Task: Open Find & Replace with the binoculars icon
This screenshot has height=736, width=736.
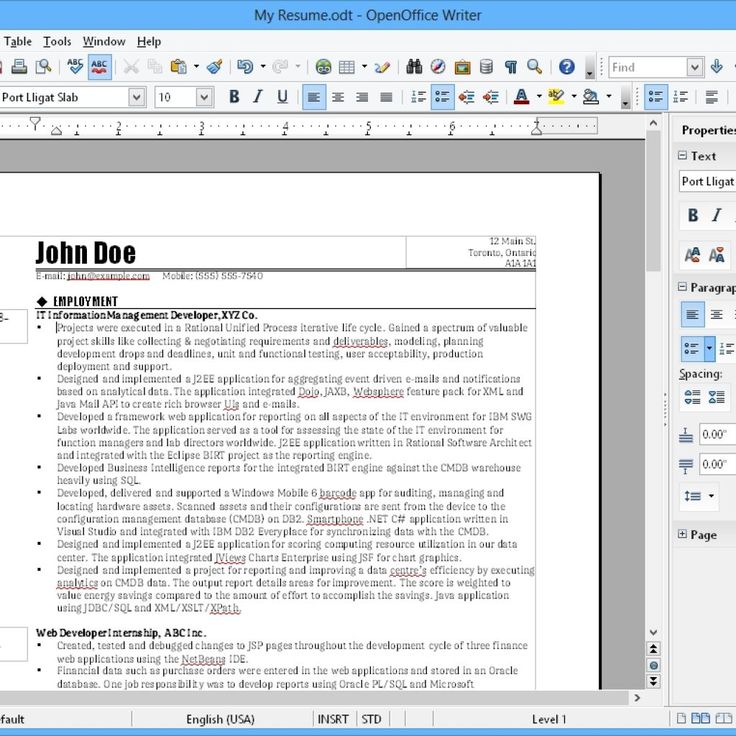Action: click(x=414, y=67)
